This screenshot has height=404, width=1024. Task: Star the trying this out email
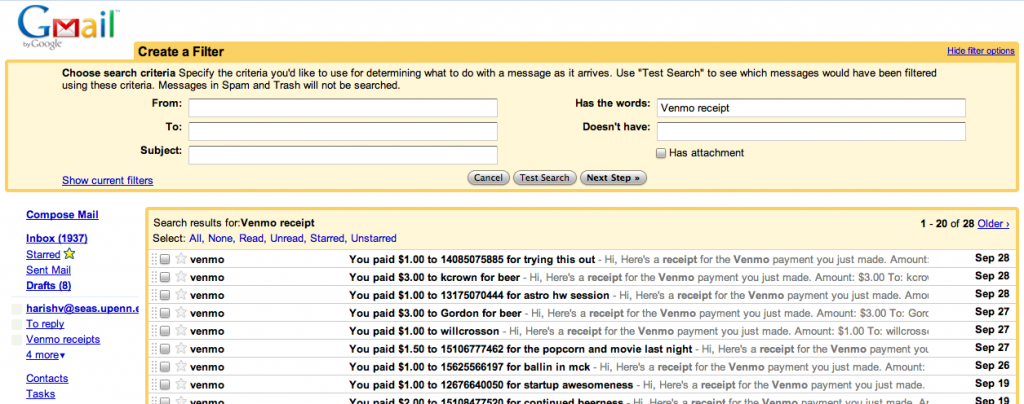click(182, 258)
